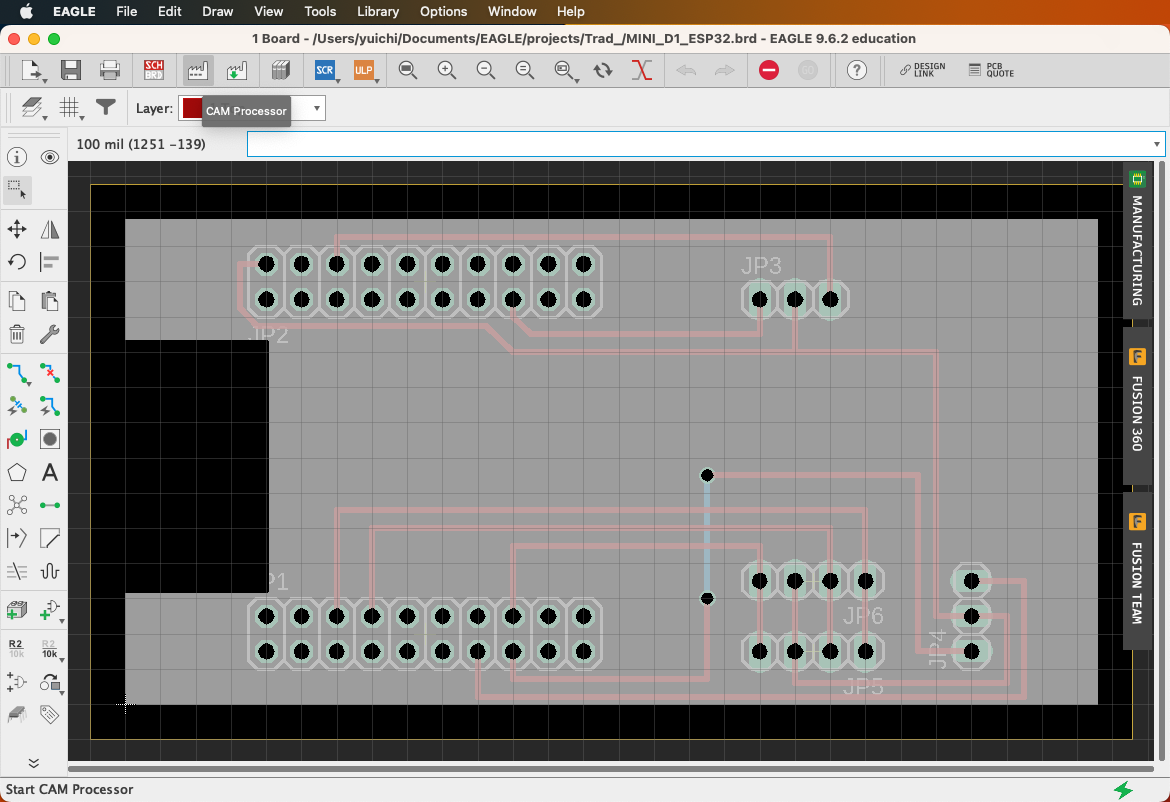Open the zoom select dropdown icon

click(x=566, y=70)
